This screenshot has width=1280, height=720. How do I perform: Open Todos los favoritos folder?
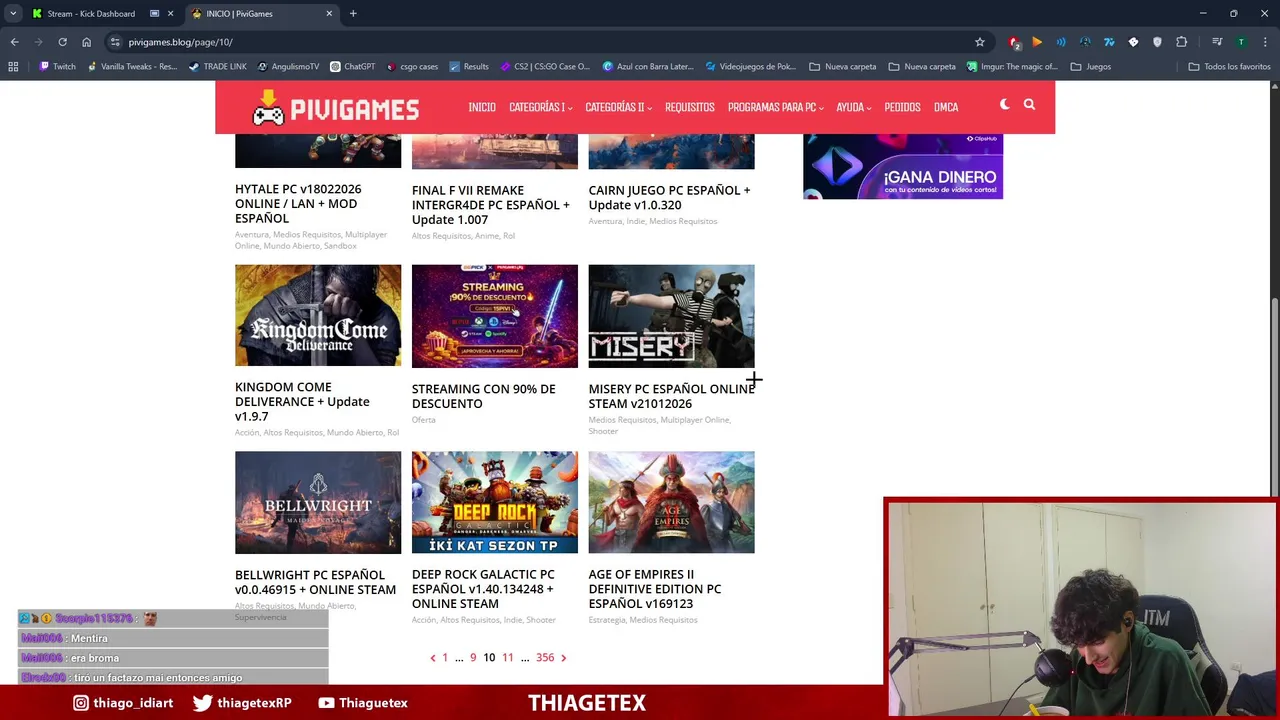(1229, 66)
